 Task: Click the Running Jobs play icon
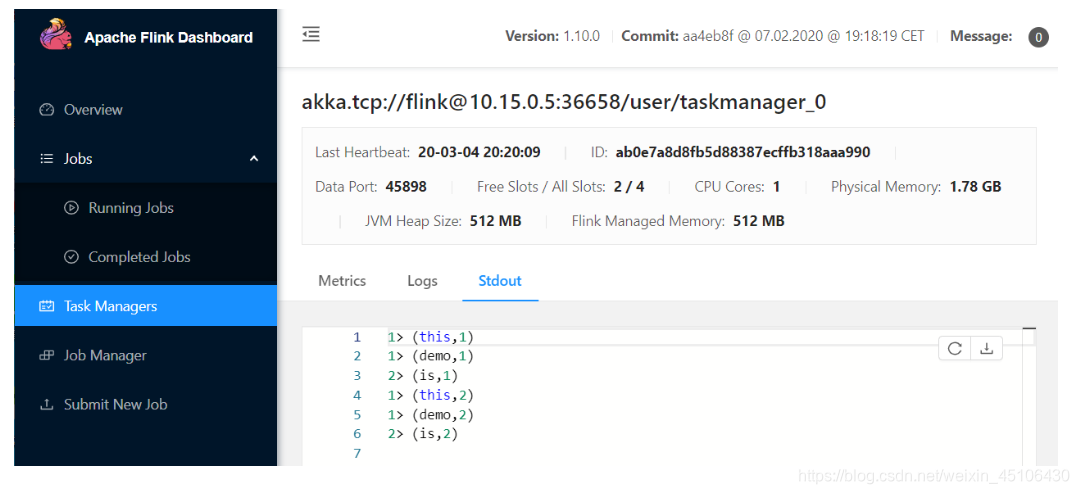[x=71, y=208]
